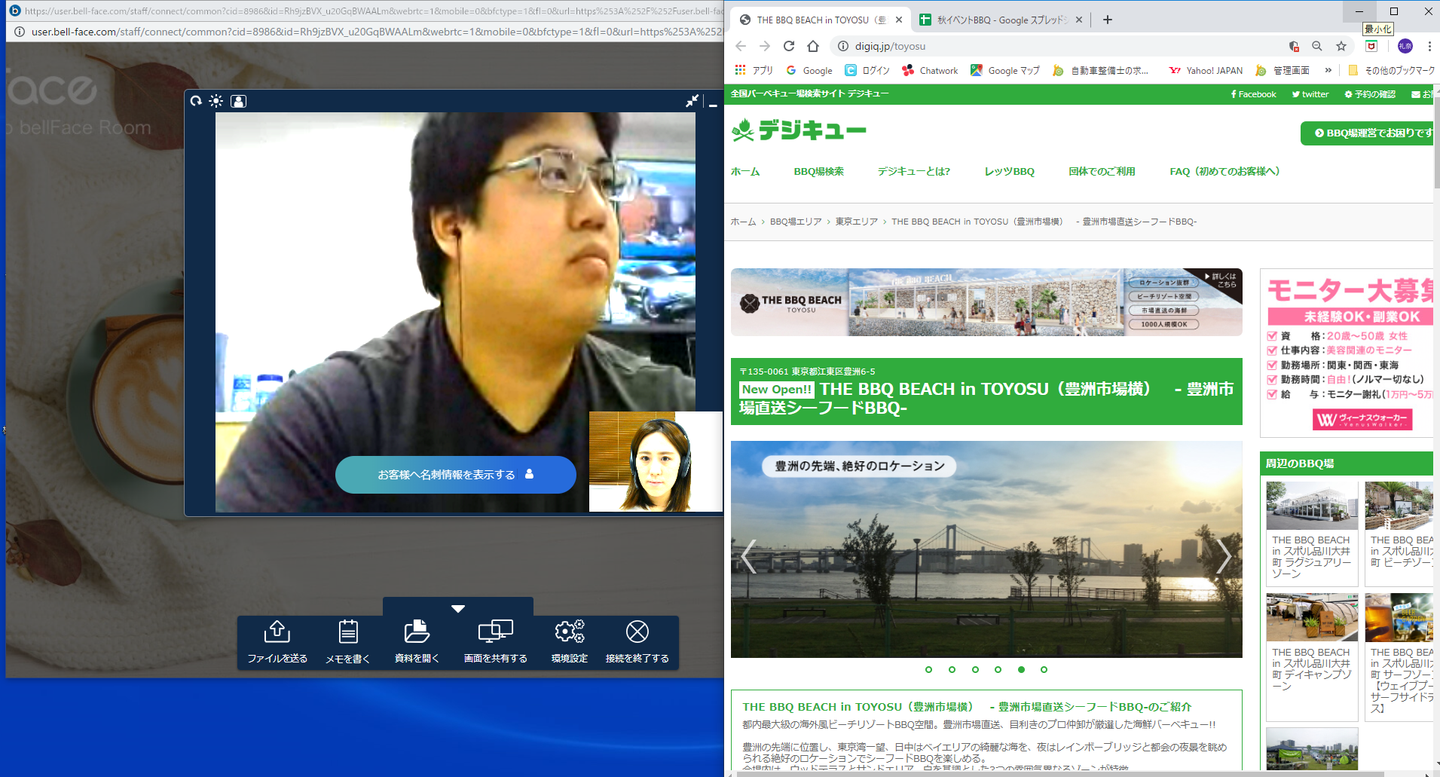Advance the photo slideshow with right arrow
Viewport: 1440px width, 777px height.
click(1223, 556)
